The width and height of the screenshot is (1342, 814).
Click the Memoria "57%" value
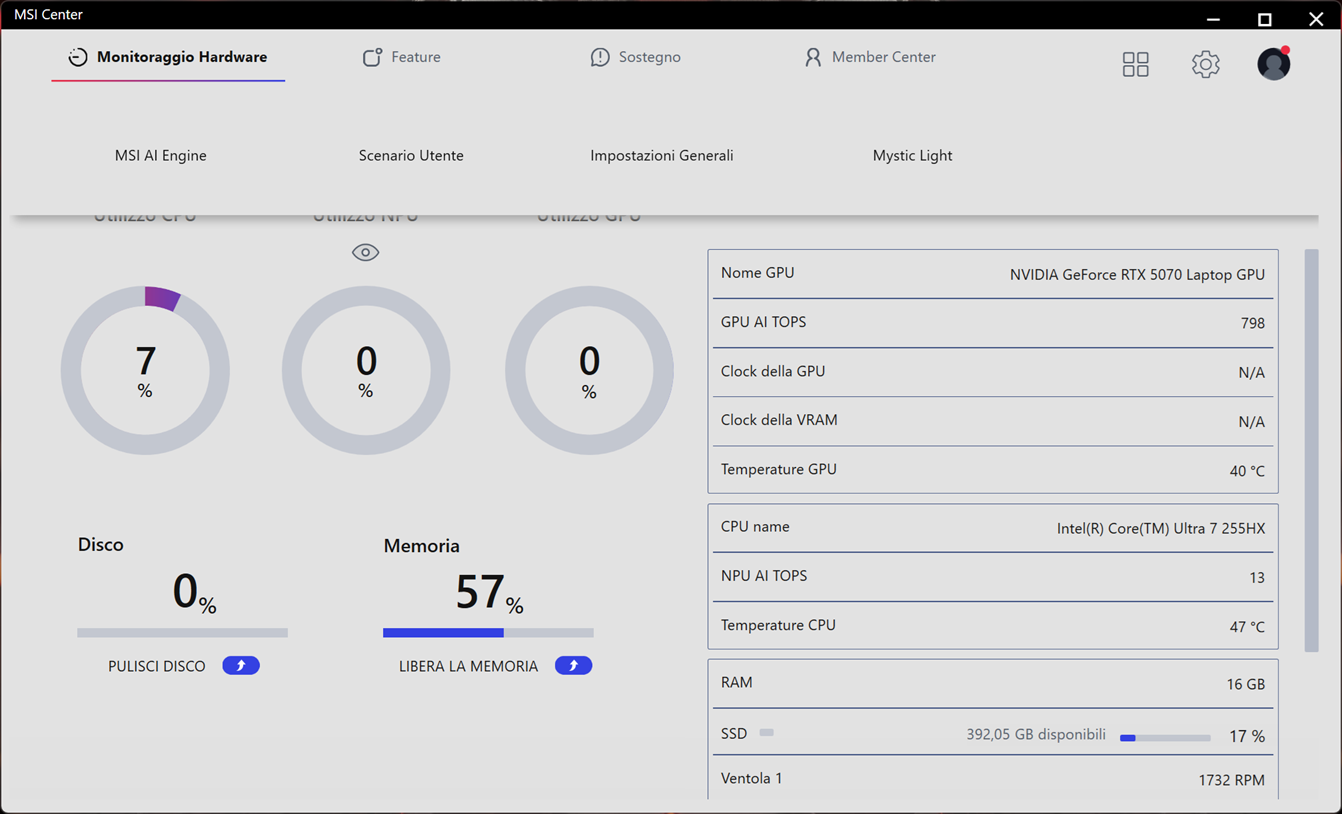coord(489,592)
